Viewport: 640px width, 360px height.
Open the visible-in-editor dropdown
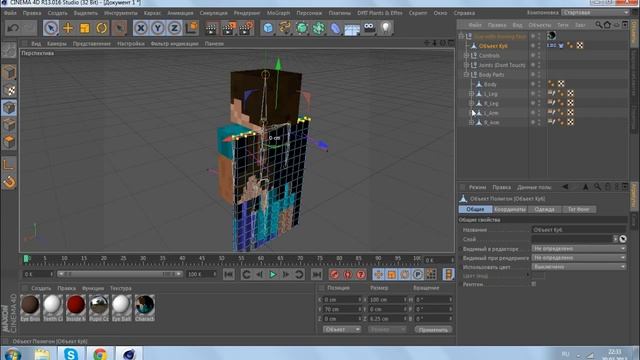click(x=579, y=249)
